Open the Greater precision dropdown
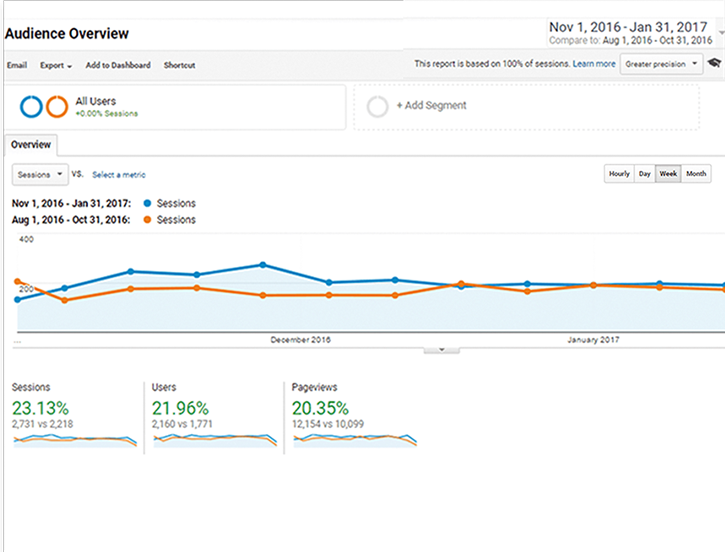The image size is (725, 552). (661, 64)
